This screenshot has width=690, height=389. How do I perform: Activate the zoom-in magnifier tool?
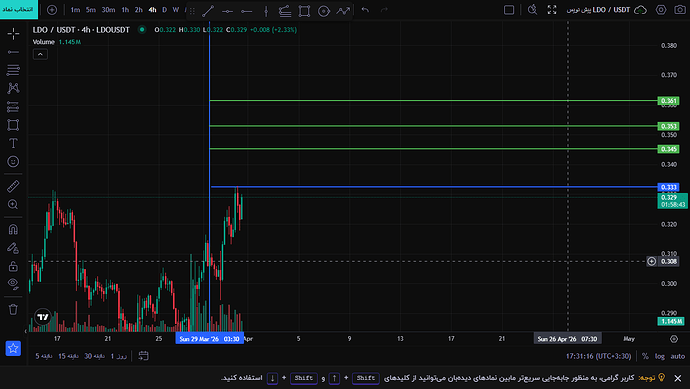13,204
